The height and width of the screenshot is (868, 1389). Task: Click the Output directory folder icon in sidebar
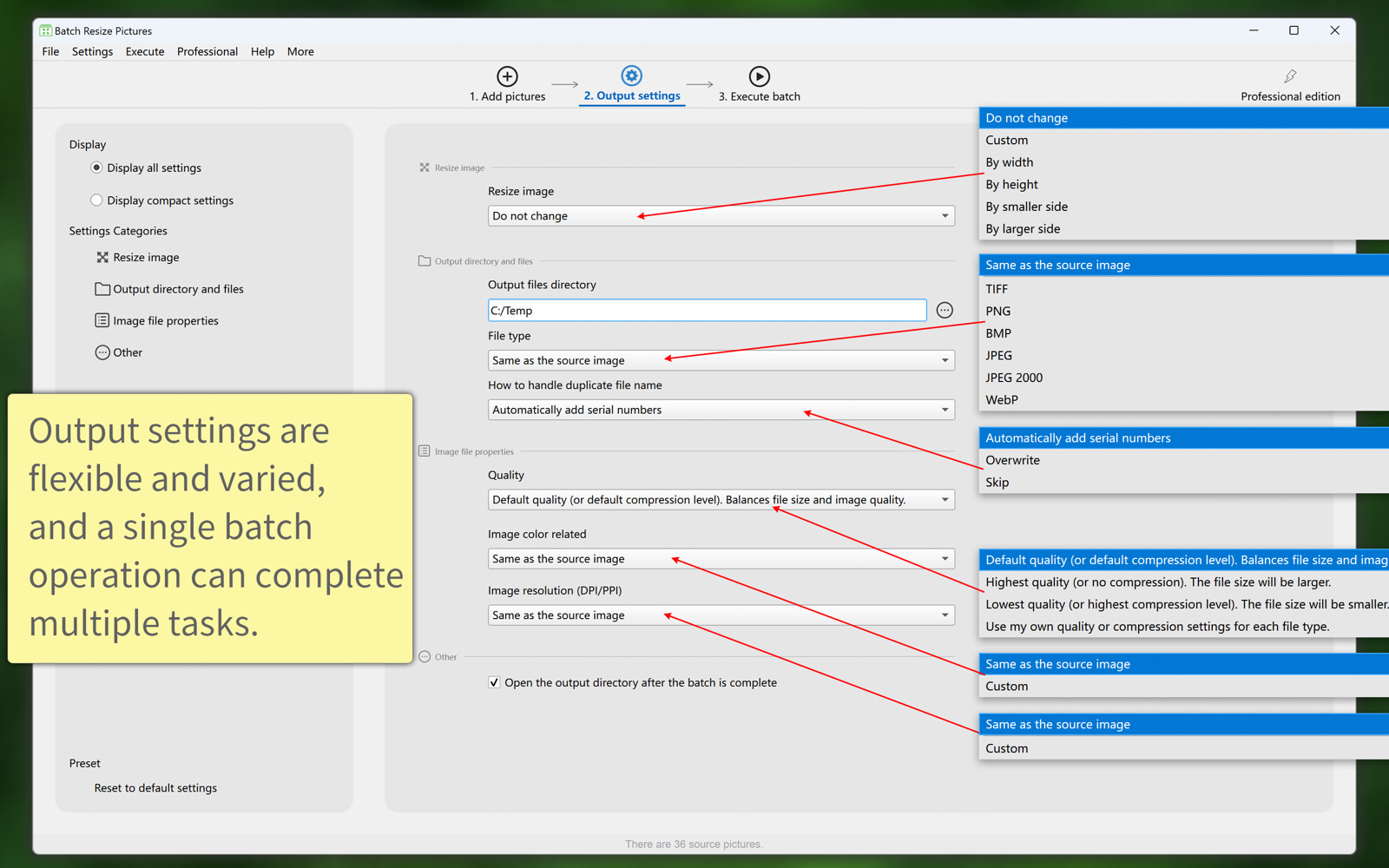pos(102,289)
